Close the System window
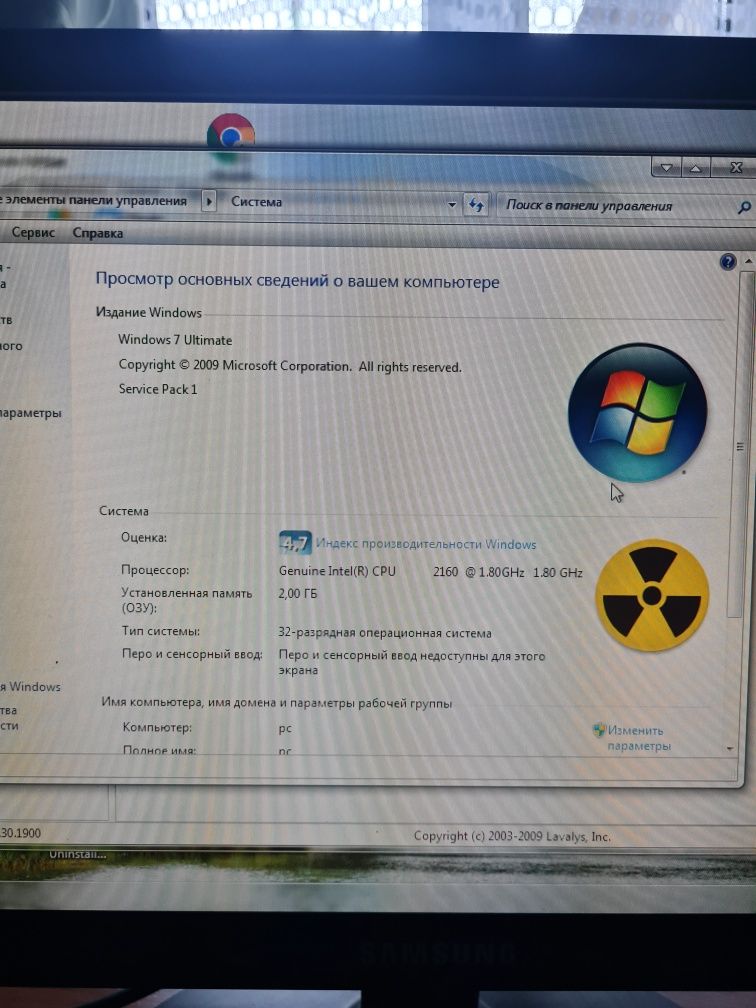756x1008 pixels. coord(736,168)
